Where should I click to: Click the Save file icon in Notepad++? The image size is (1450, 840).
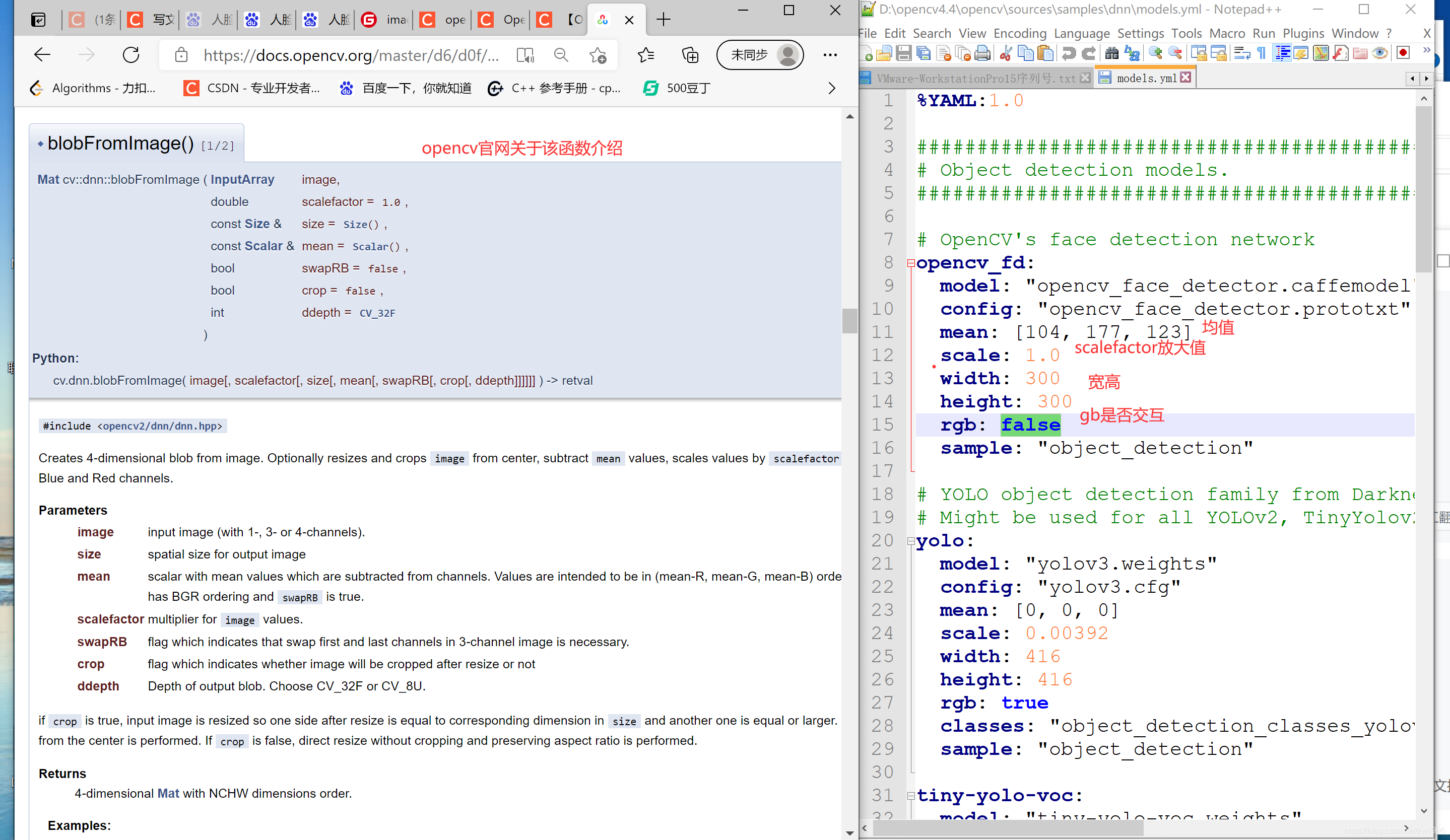(x=903, y=53)
